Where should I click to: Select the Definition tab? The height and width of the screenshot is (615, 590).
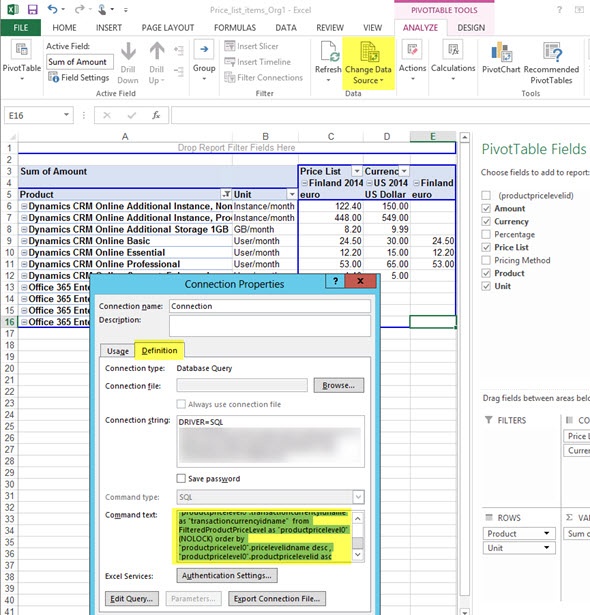[159, 350]
